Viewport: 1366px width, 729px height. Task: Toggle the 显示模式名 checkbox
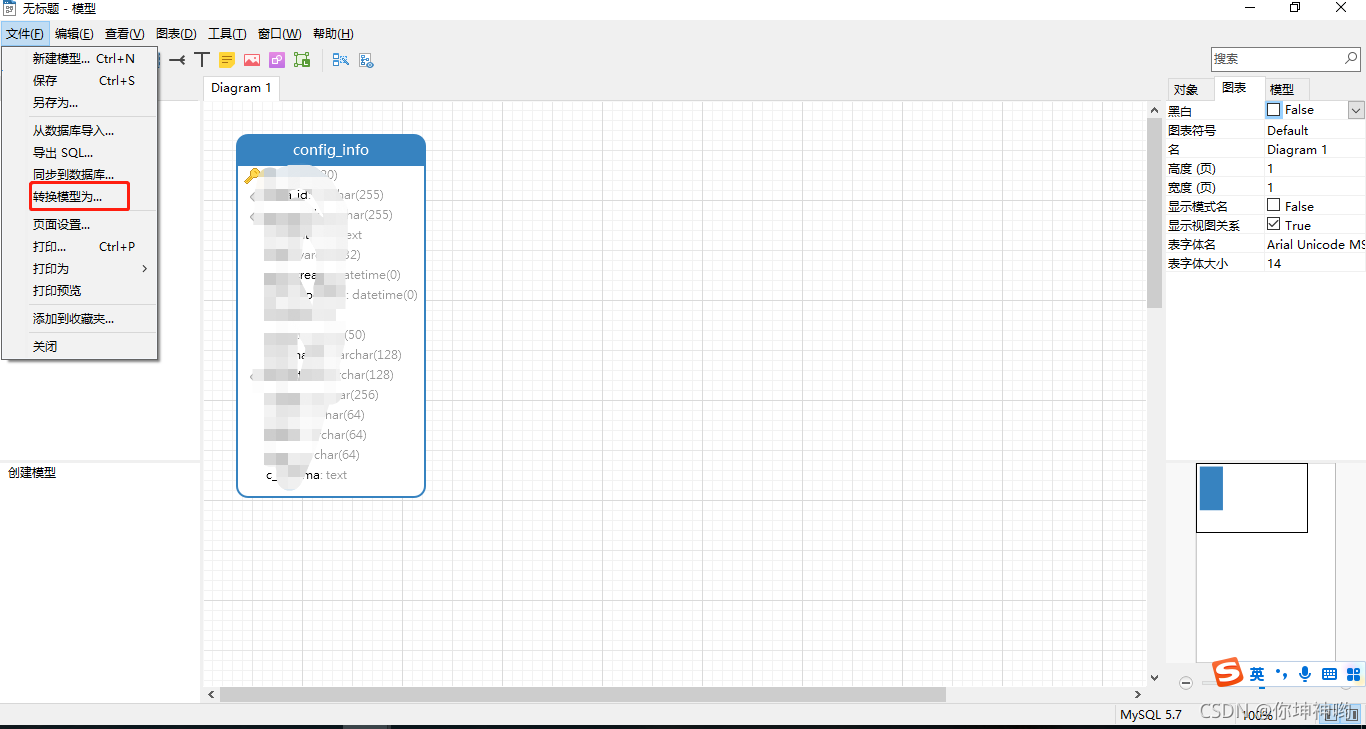coord(1273,205)
